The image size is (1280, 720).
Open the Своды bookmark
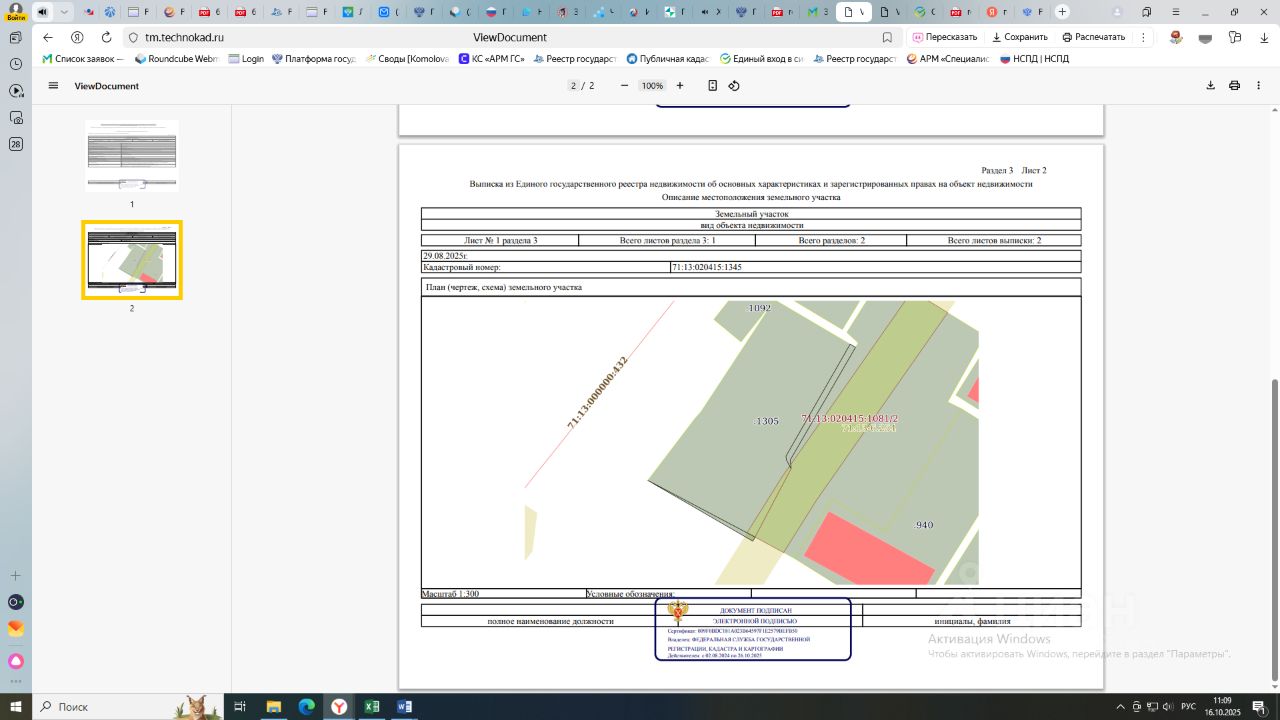pos(406,59)
